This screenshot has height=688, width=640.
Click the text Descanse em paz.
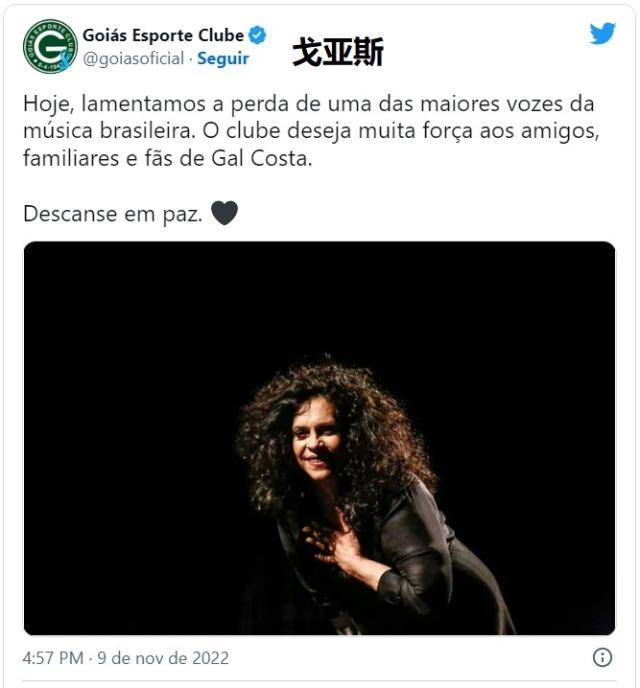click(x=113, y=214)
